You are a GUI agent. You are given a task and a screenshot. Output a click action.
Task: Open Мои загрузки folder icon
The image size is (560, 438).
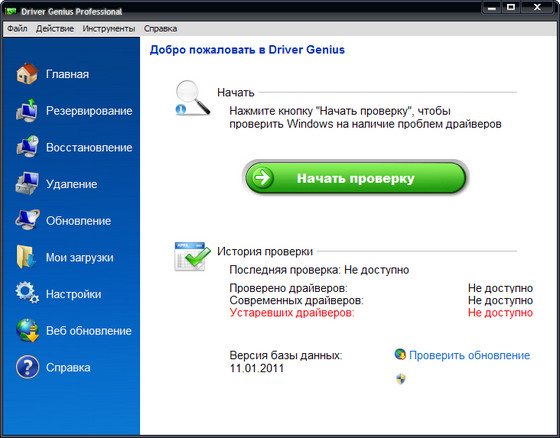pyautogui.click(x=26, y=257)
